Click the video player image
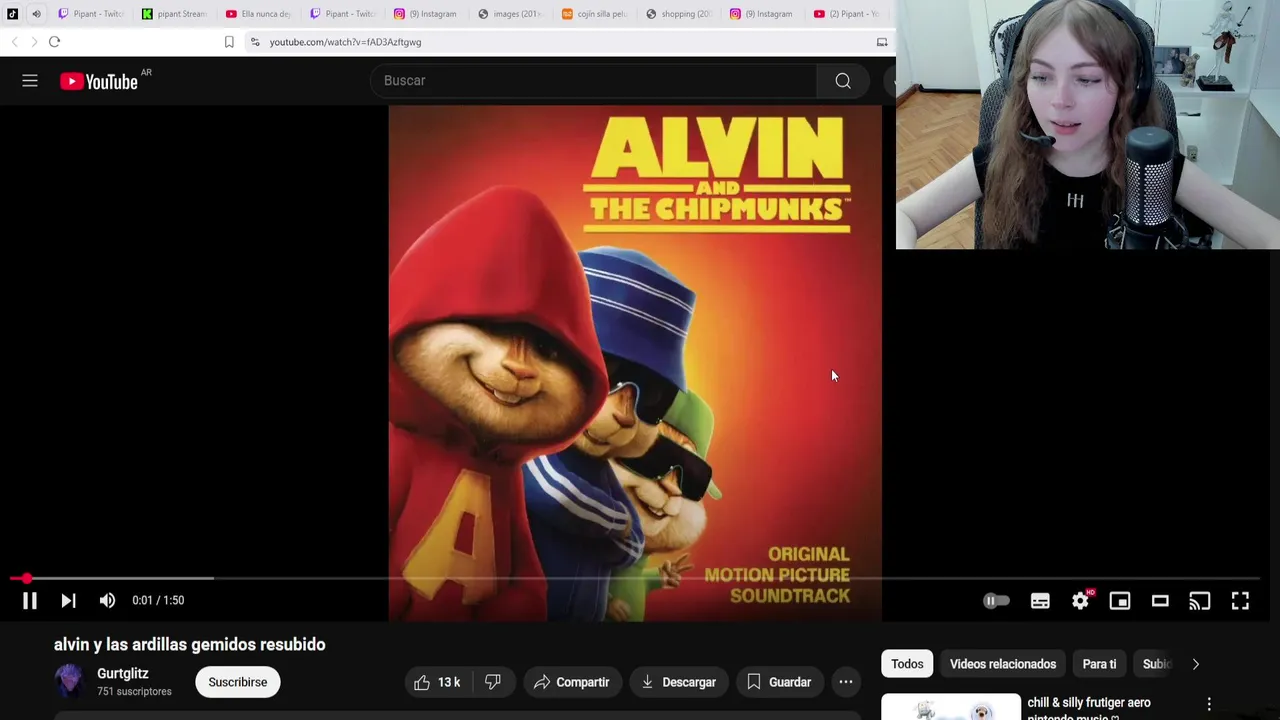 (x=635, y=363)
